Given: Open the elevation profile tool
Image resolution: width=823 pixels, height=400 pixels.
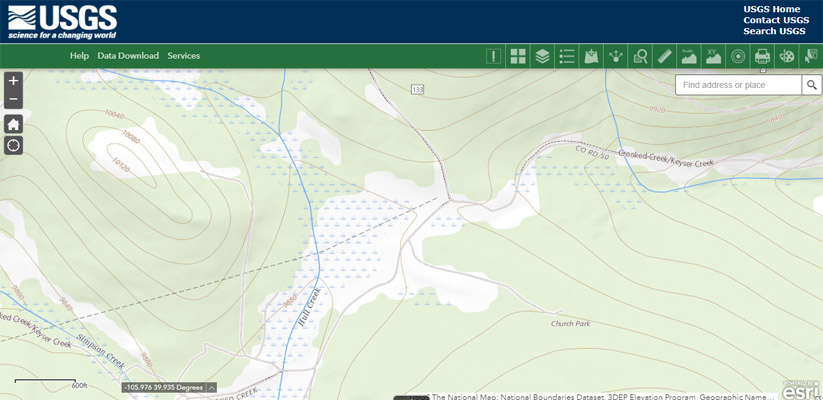Looking at the screenshot, I should point(689,56).
